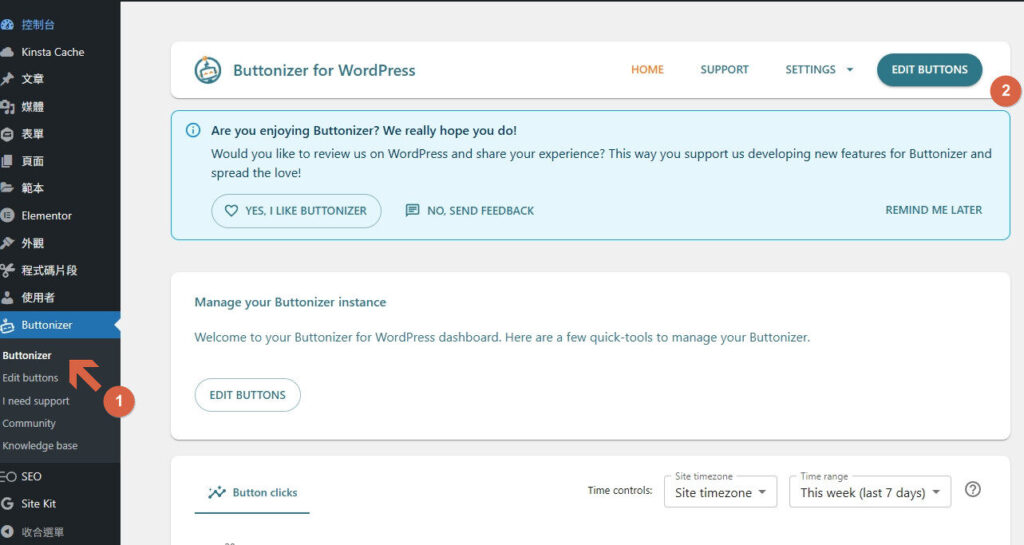Click the help question mark icon
Viewport: 1024px width, 545px height.
[x=972, y=490]
